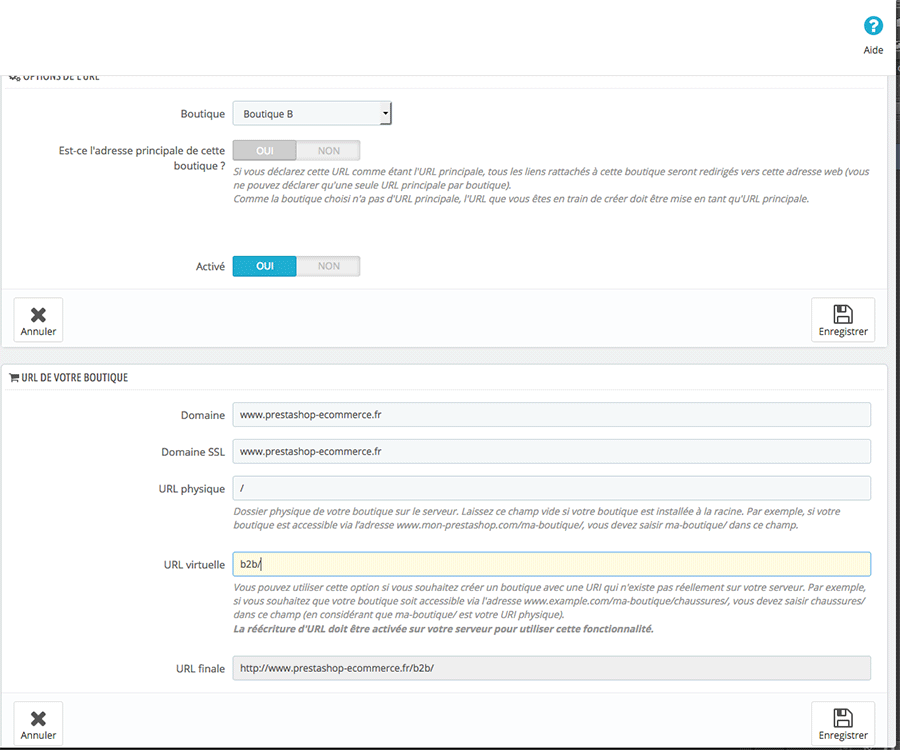
Task: Open the Aide help icon
Action: coord(873,27)
